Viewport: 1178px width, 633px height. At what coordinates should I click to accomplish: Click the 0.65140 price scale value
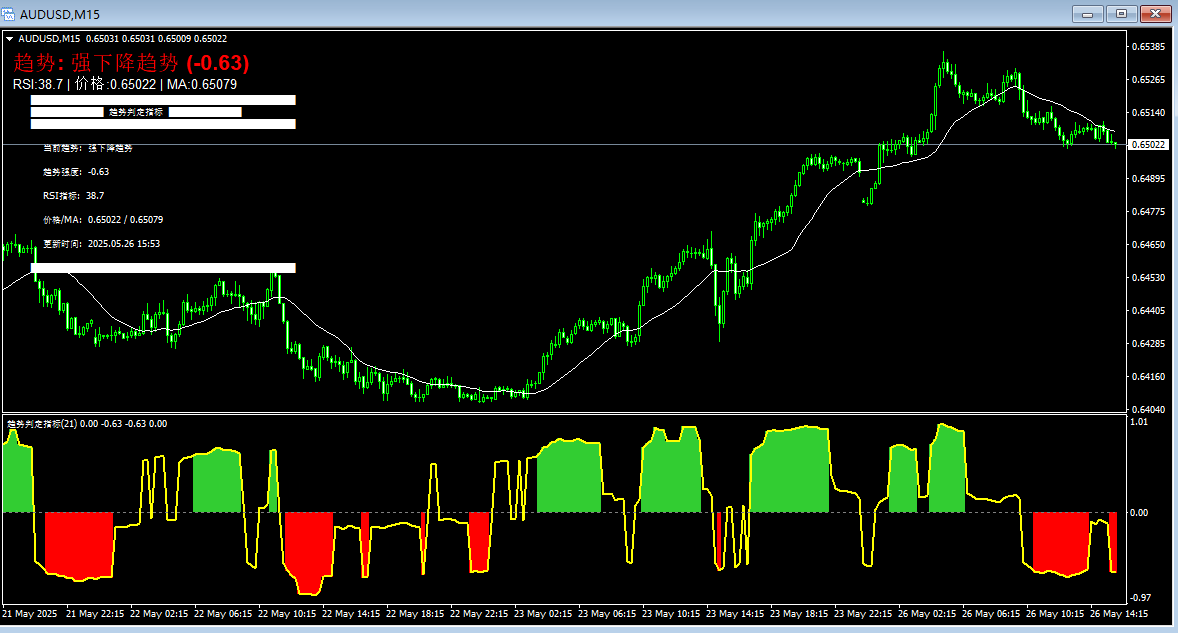(1148, 113)
